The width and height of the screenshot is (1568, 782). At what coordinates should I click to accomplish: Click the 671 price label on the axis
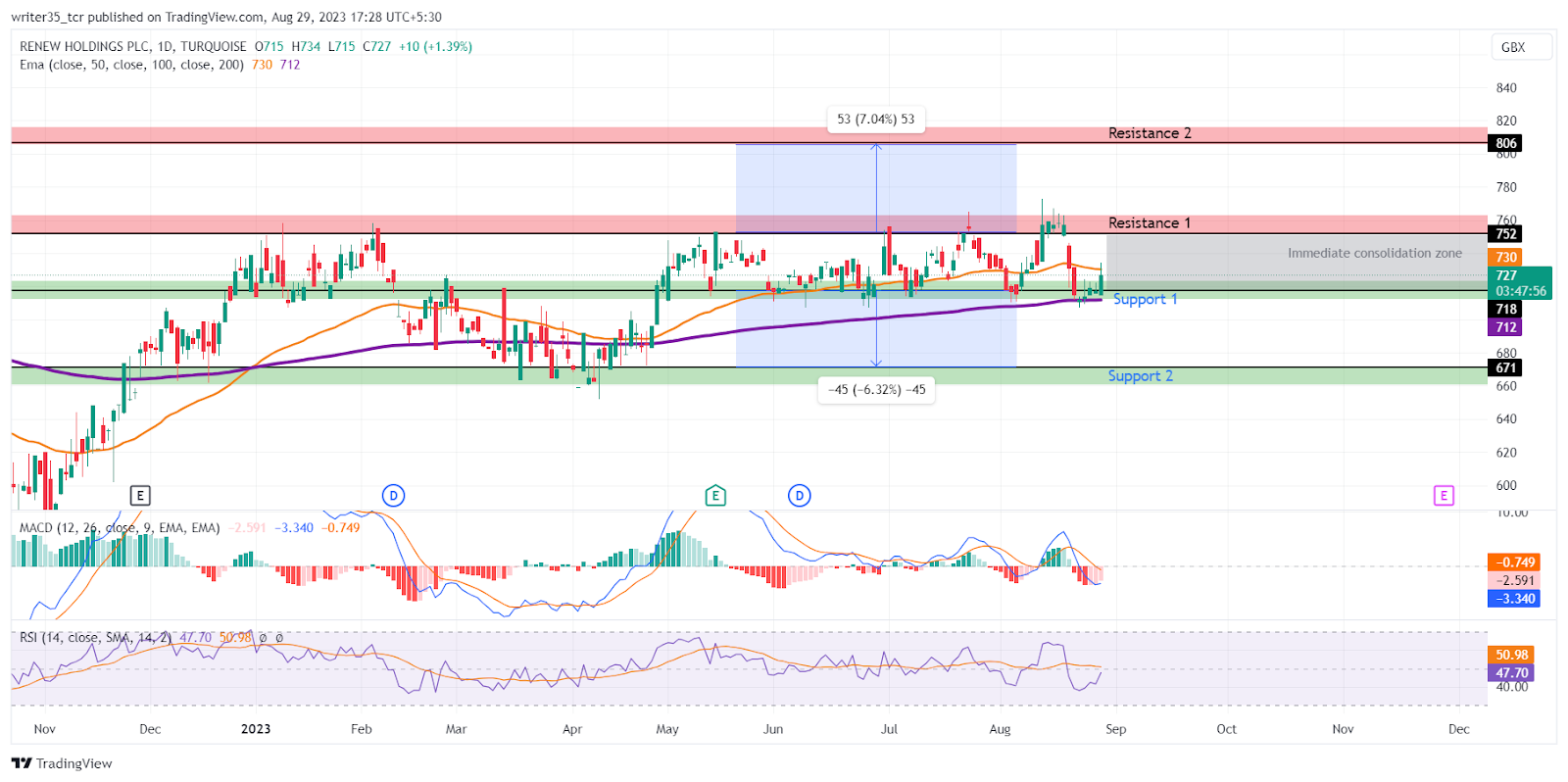(1506, 367)
